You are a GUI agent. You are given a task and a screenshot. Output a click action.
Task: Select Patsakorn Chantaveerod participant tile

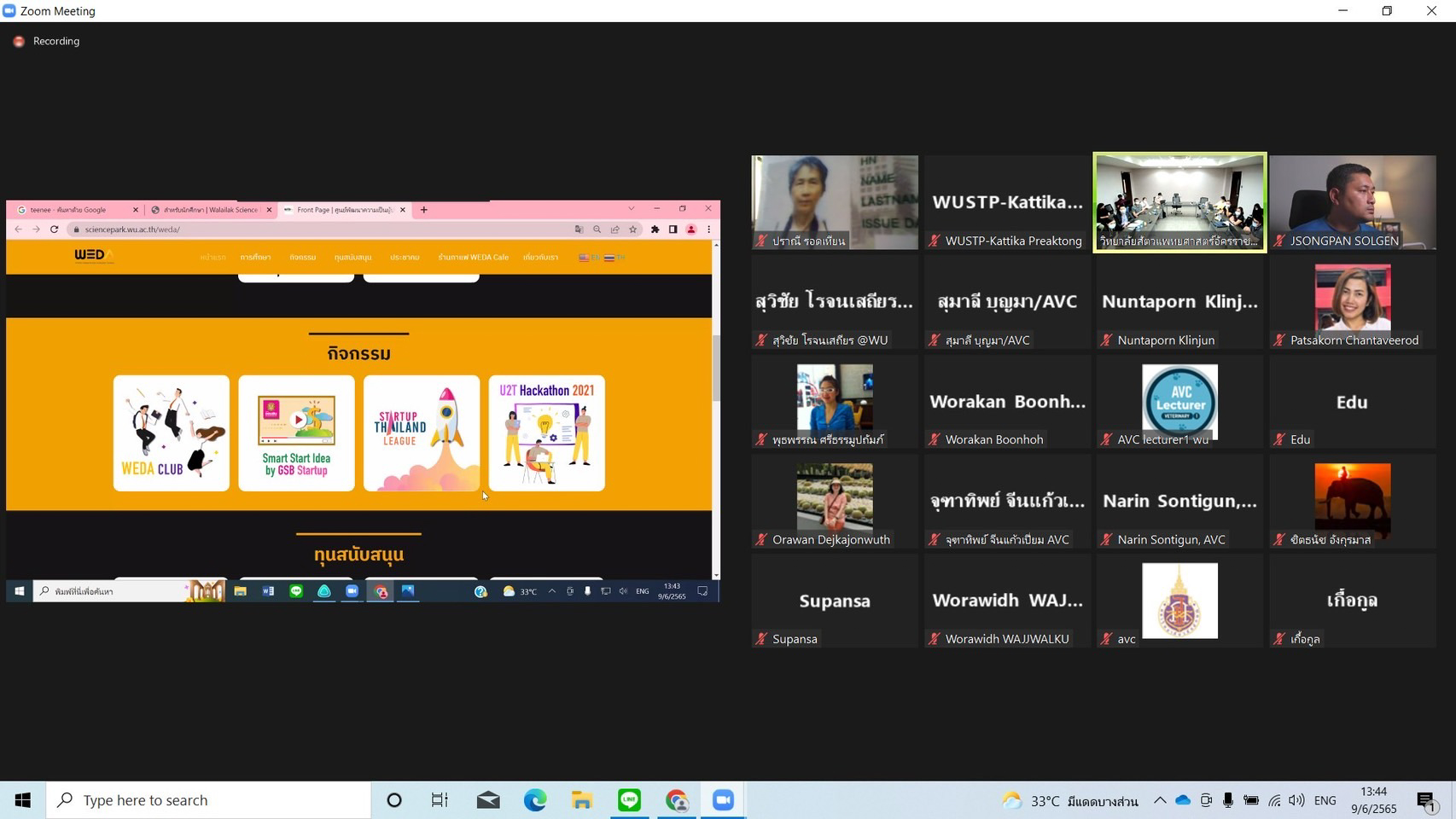[1353, 302]
